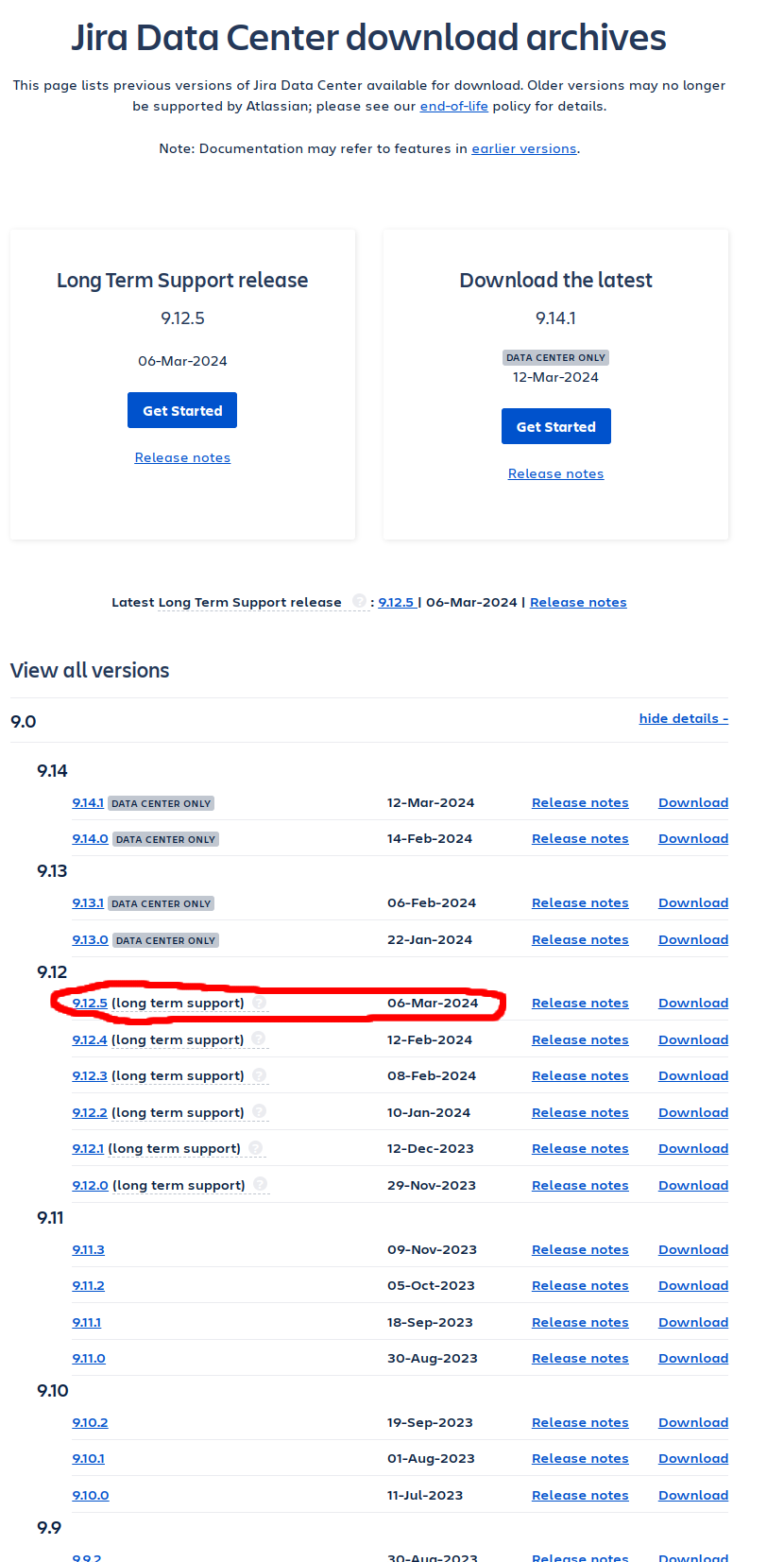
Task: Open version 9.13.1 link
Action: tap(88, 902)
